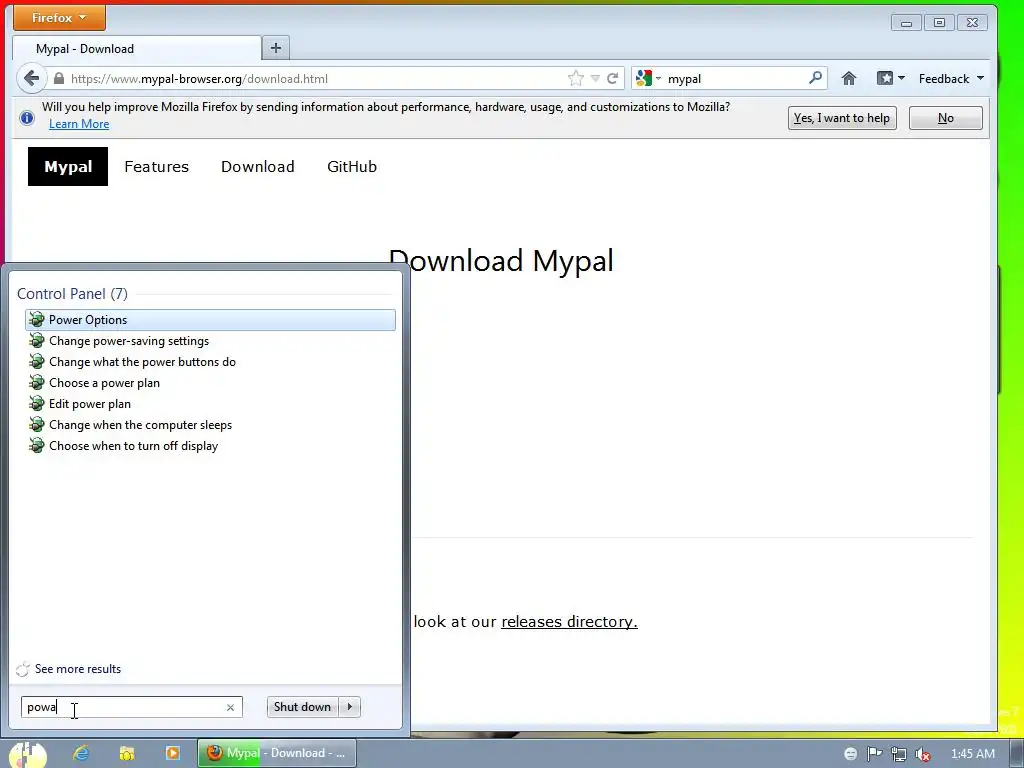Click Yes, I want to help
The width and height of the screenshot is (1024, 768).
coord(842,118)
